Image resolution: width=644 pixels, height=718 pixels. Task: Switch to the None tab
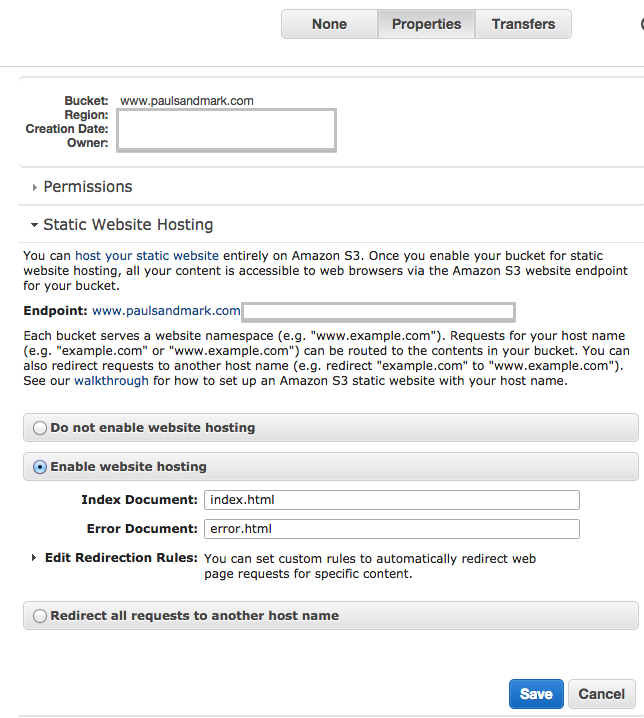coord(329,24)
